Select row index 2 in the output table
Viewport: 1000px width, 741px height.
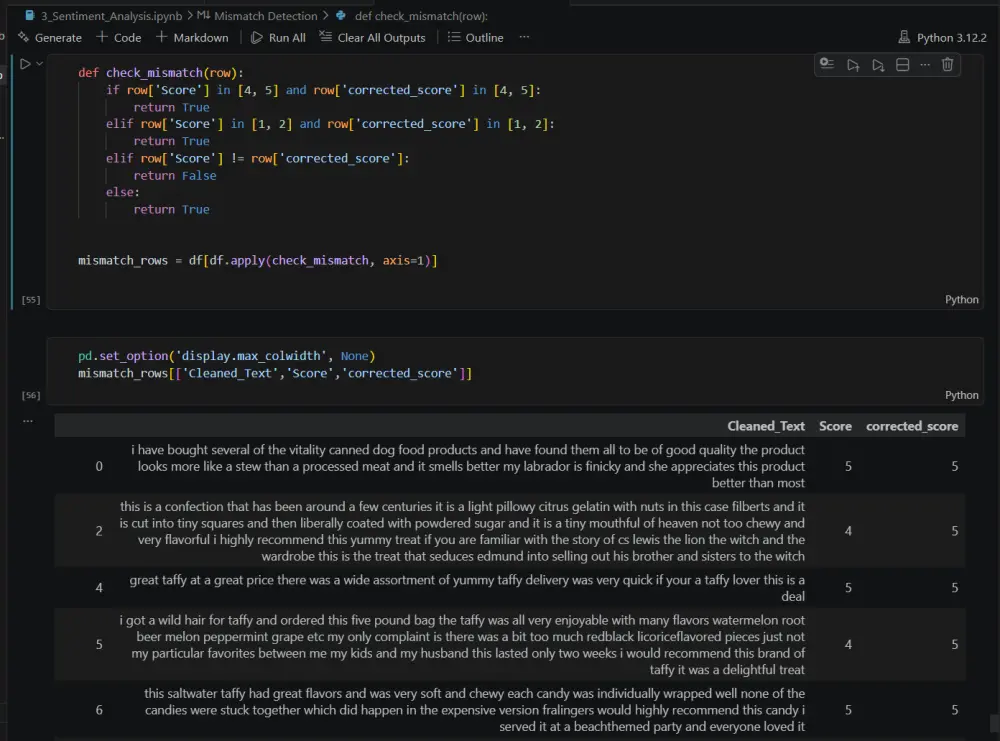click(99, 531)
